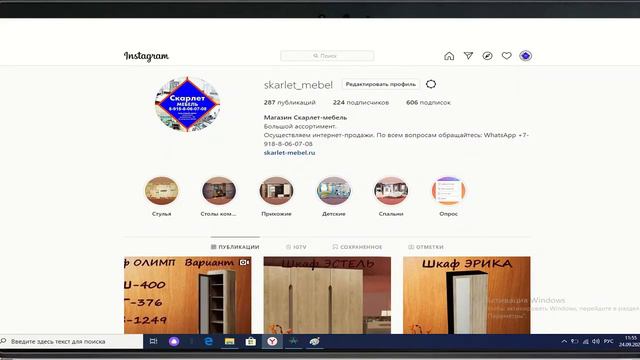
Task: Open the skarlet-mebel.ru website link
Action: pyautogui.click(x=289, y=153)
